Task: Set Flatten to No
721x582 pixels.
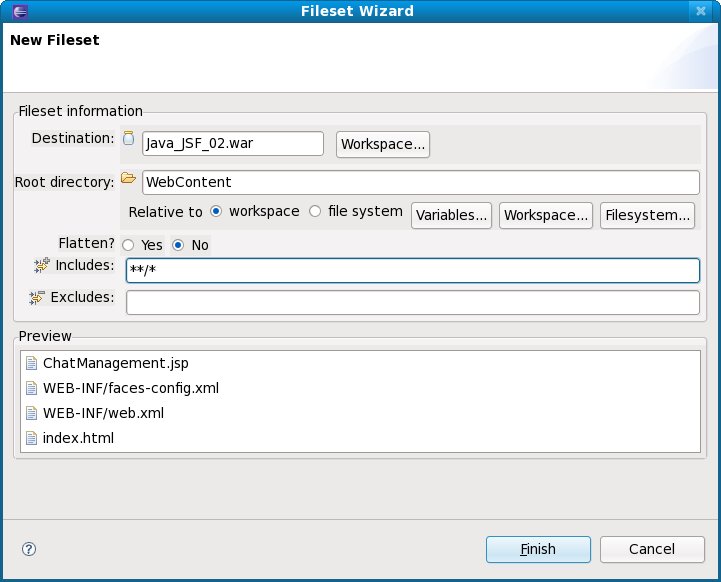Action: point(178,245)
